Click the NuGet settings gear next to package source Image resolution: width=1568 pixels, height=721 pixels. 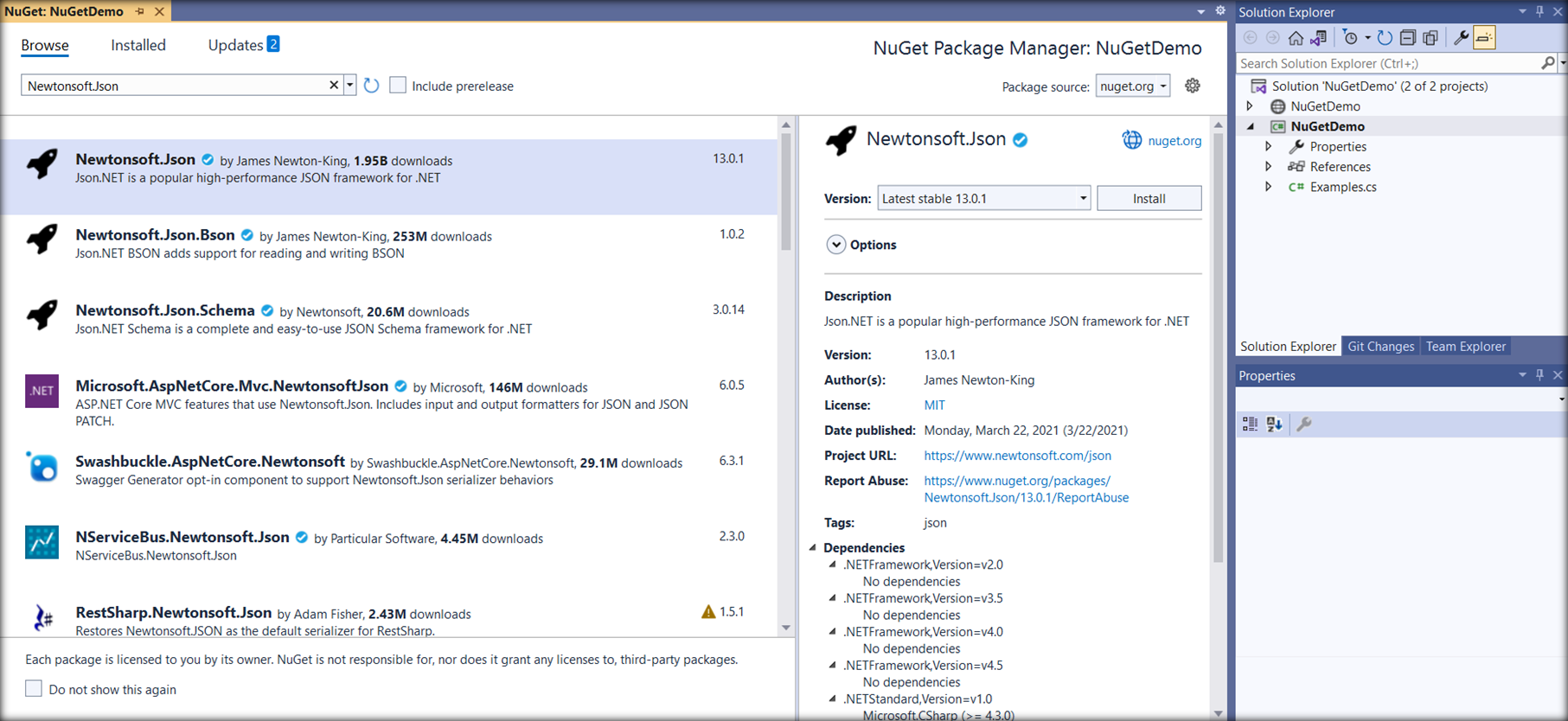pyautogui.click(x=1193, y=86)
